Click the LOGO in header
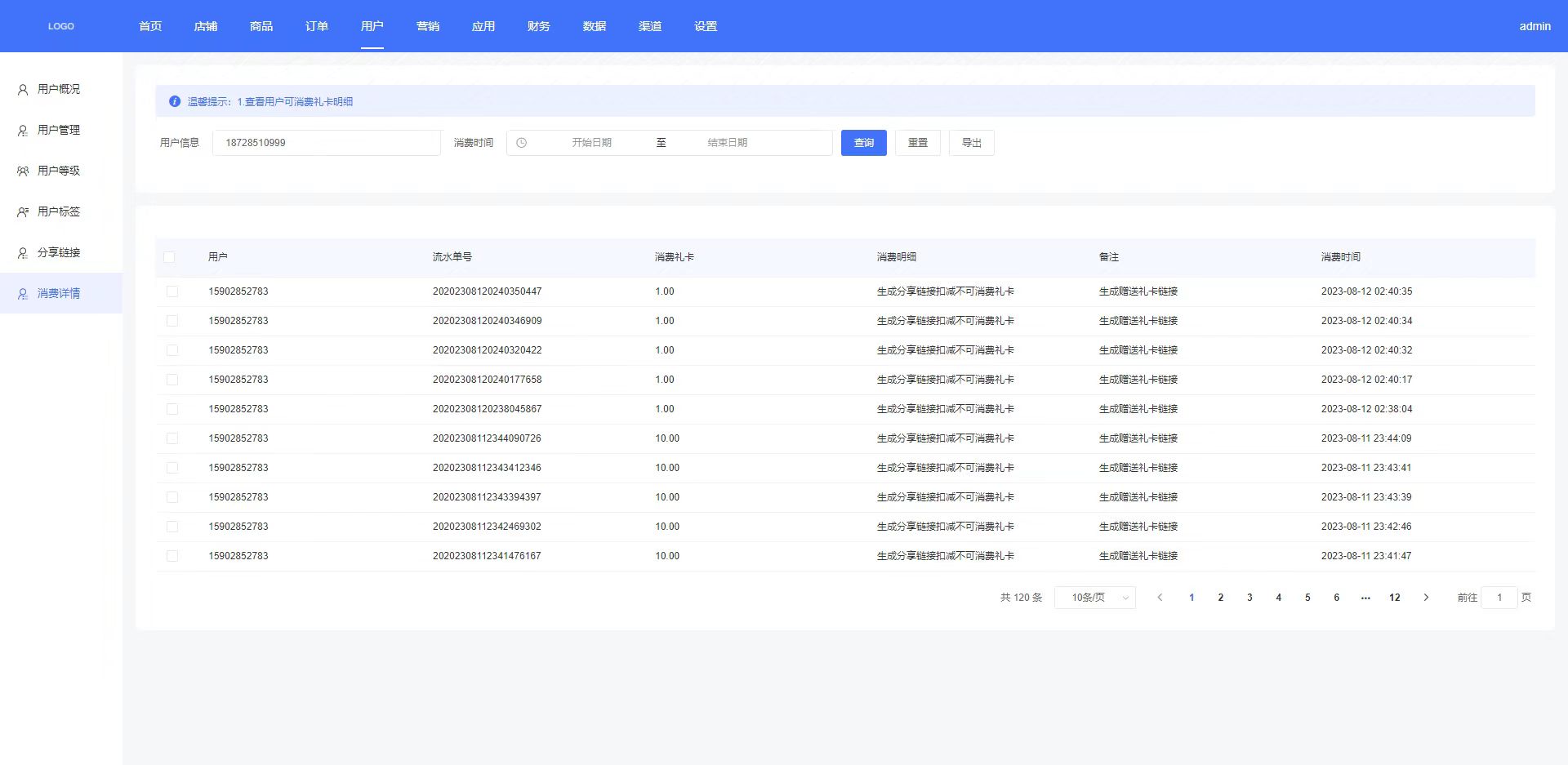Image resolution: width=1568 pixels, height=765 pixels. [x=61, y=26]
